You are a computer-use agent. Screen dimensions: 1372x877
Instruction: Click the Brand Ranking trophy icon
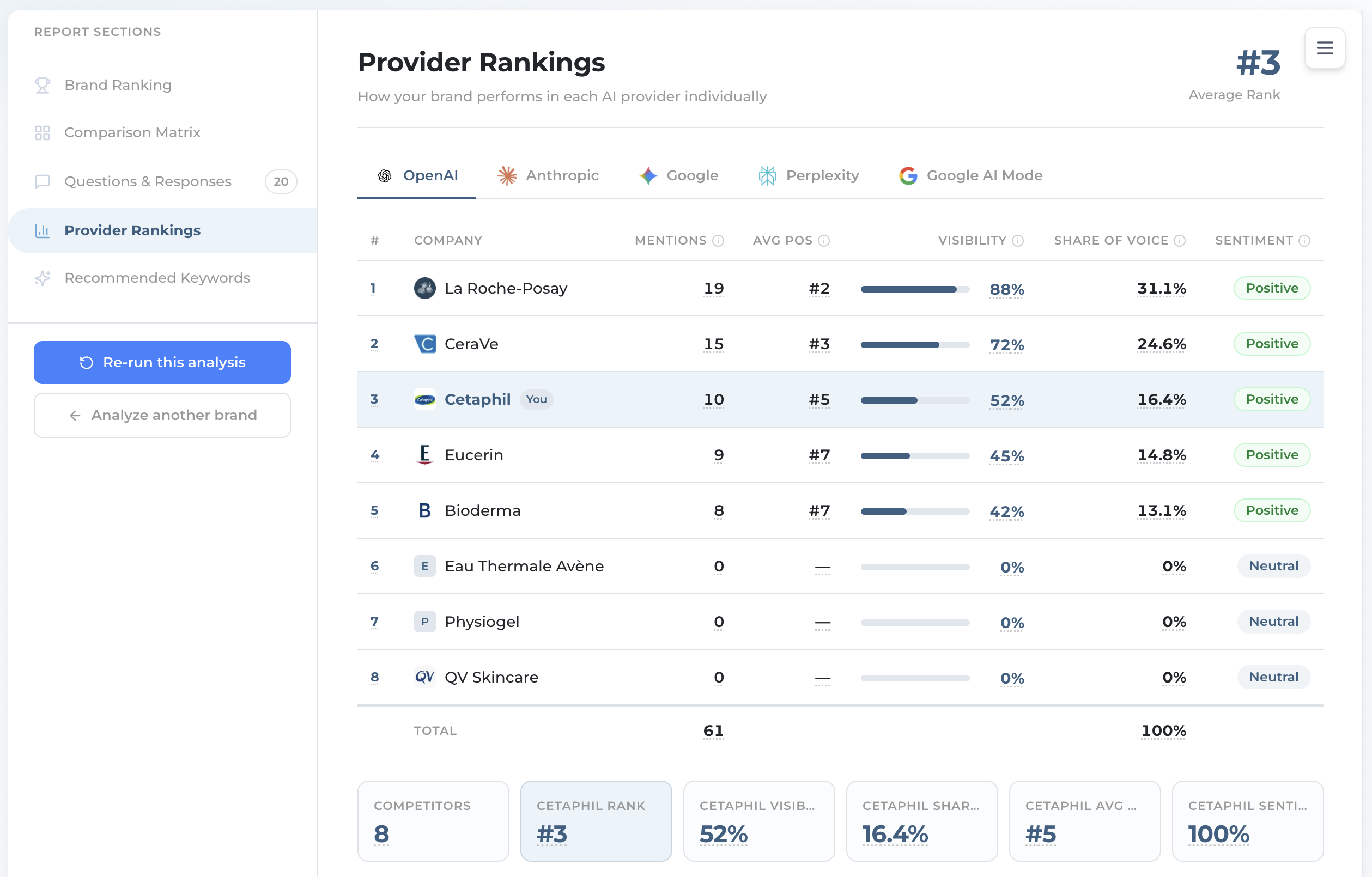tap(42, 86)
